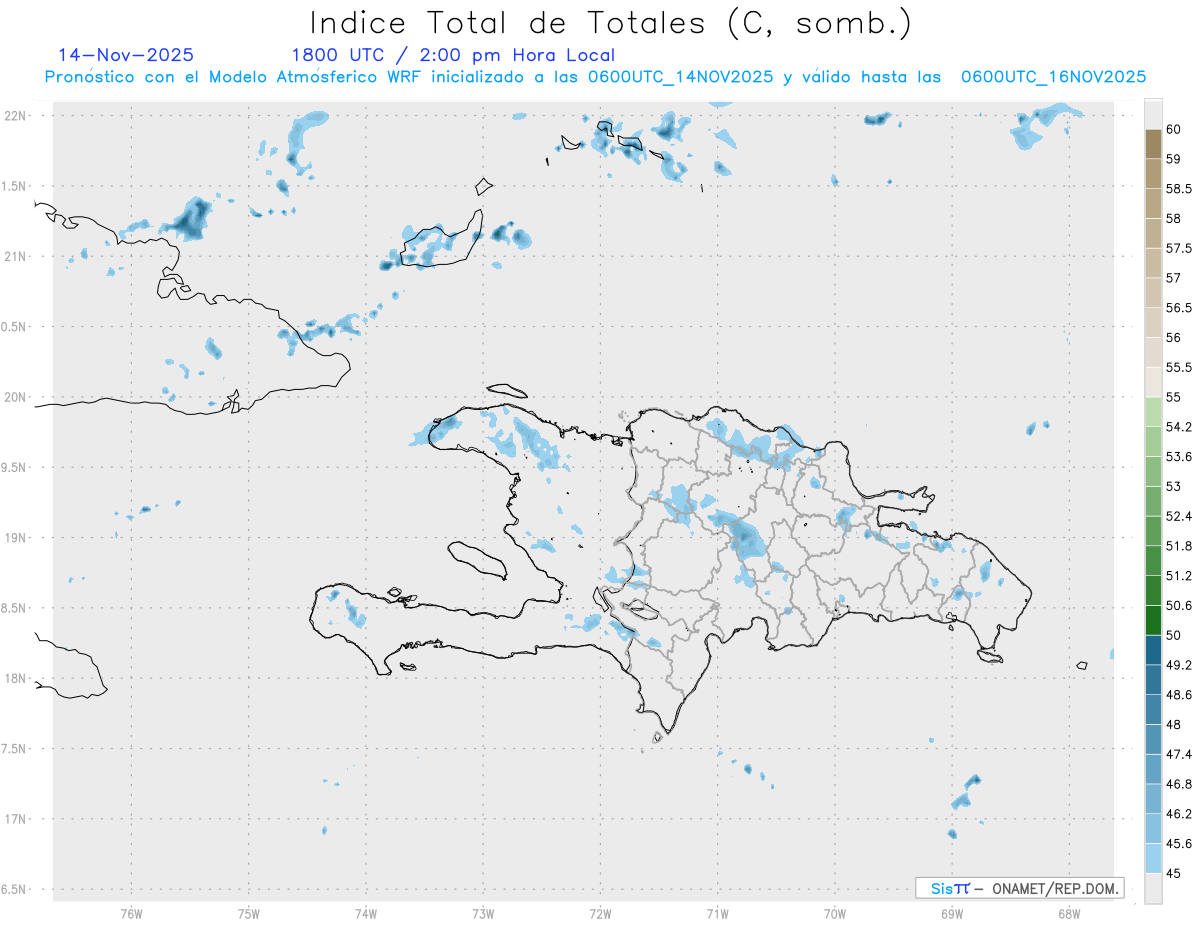
Task: Click the longitude label '69W'
Action: pos(952,914)
